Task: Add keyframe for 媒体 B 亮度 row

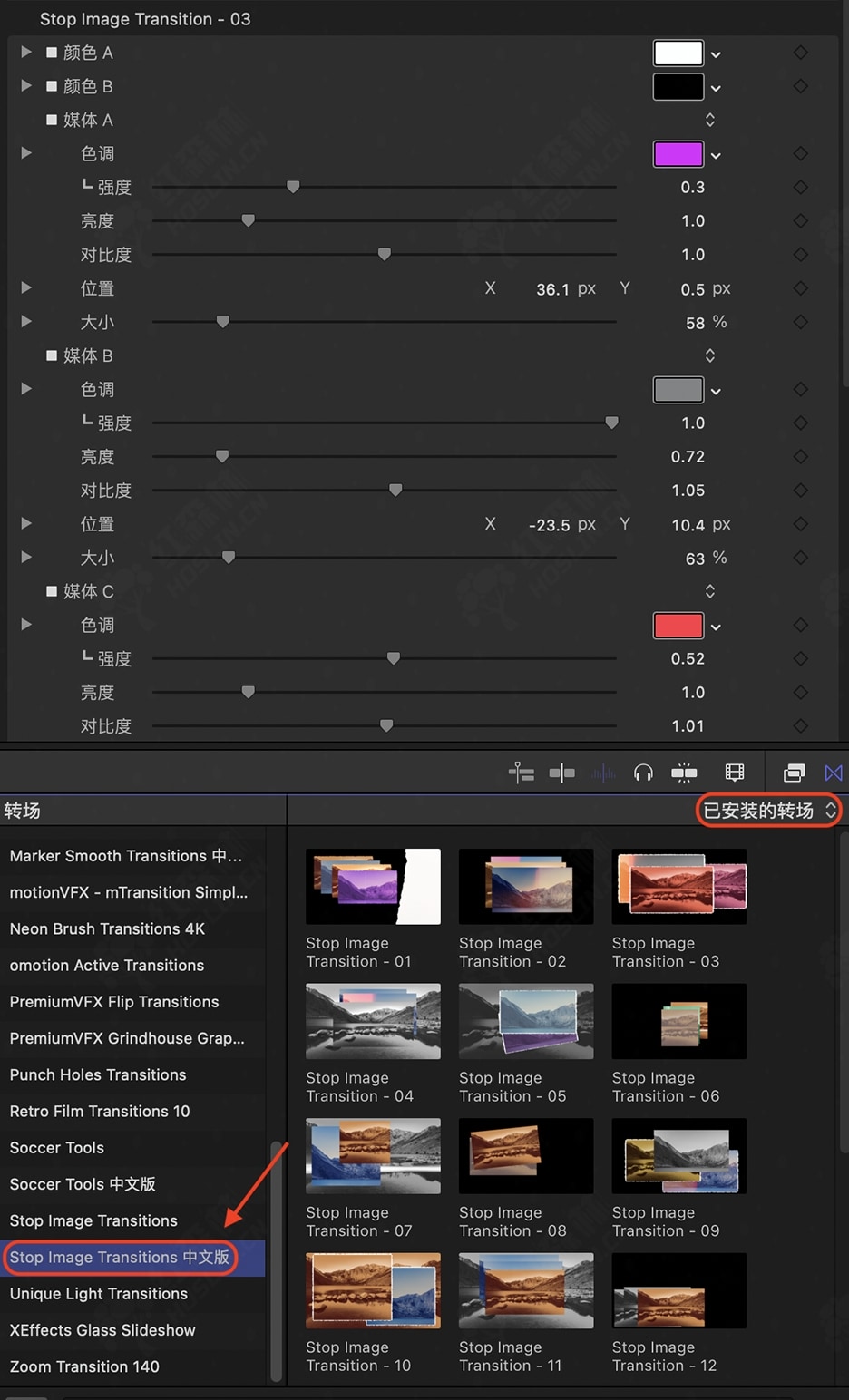Action: click(800, 456)
